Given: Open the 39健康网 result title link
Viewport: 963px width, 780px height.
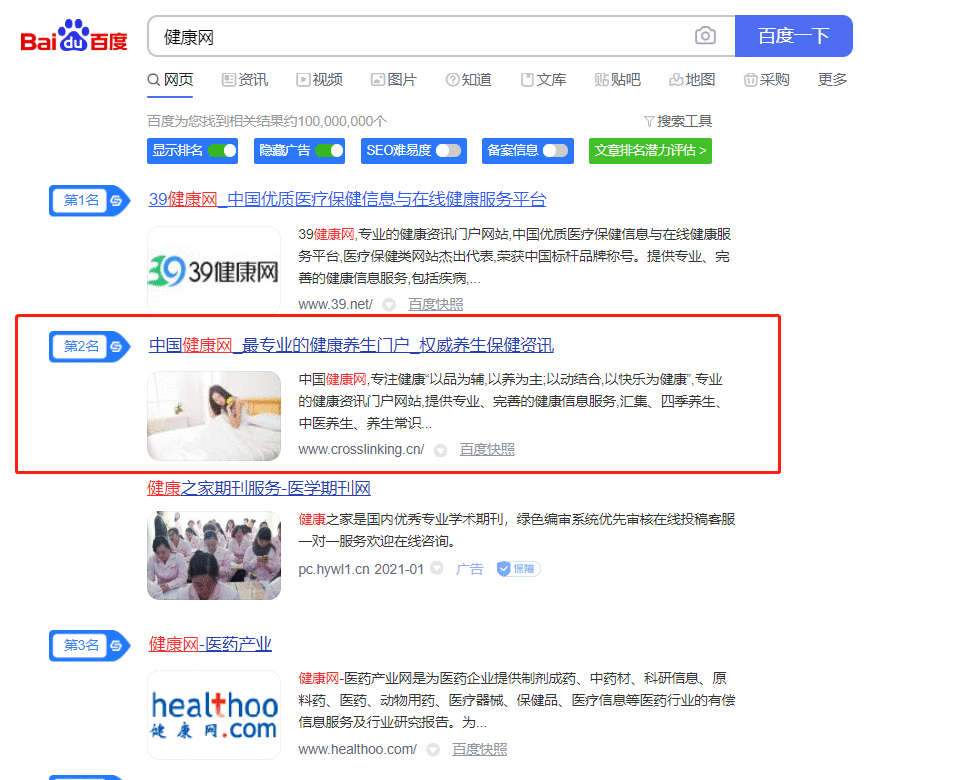Looking at the screenshot, I should coord(348,200).
